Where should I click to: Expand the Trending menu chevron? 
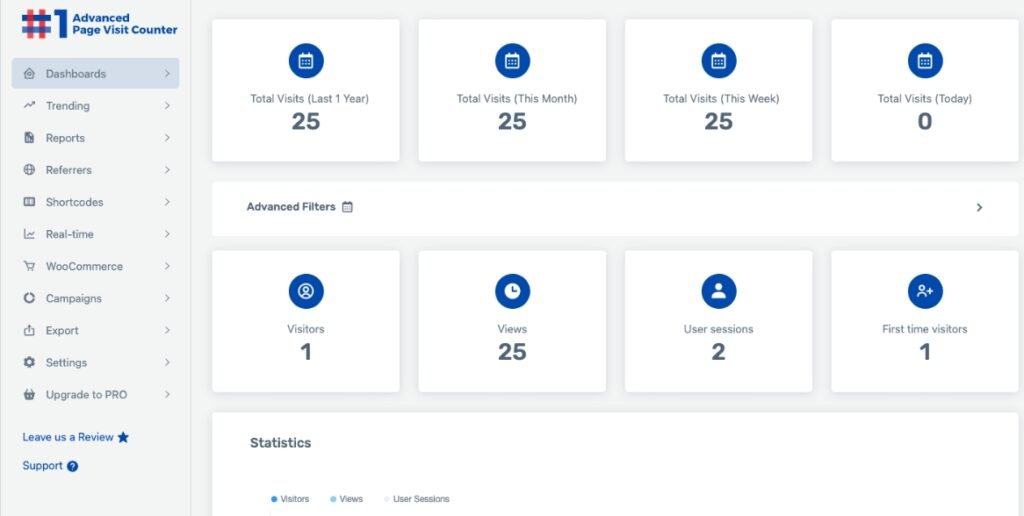point(167,106)
